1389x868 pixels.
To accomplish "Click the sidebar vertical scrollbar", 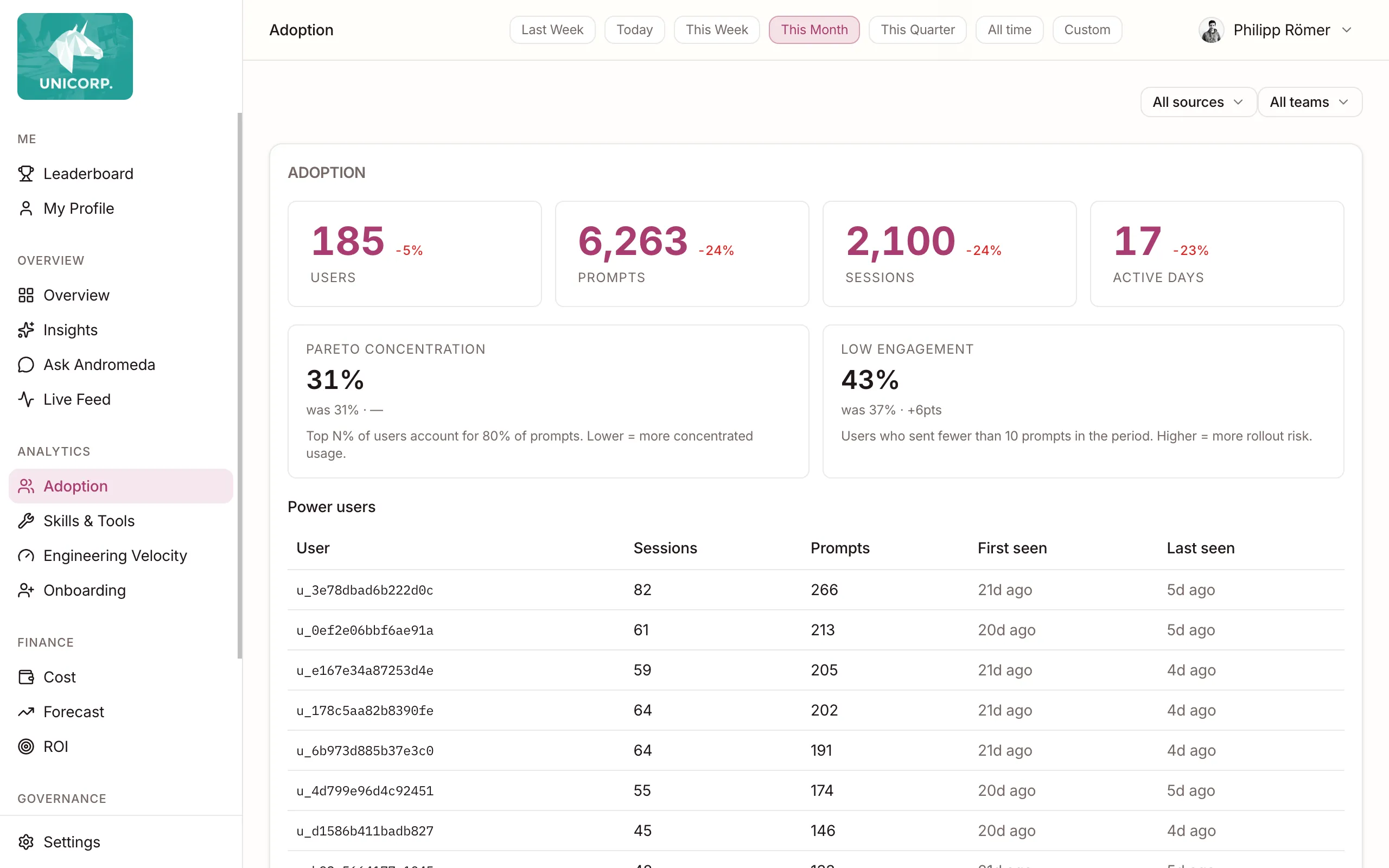I will pos(240,386).
